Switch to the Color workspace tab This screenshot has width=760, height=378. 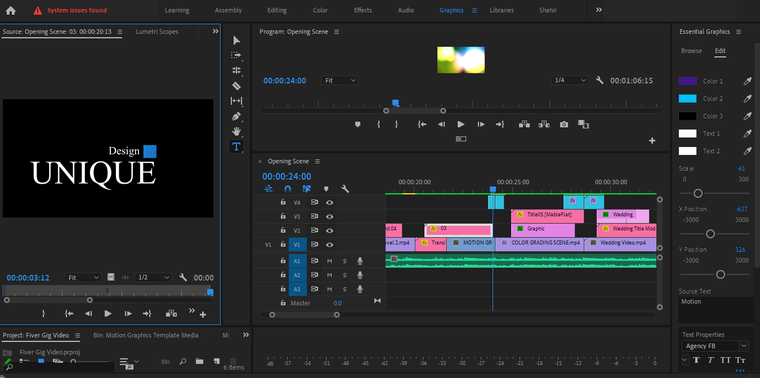click(320, 10)
